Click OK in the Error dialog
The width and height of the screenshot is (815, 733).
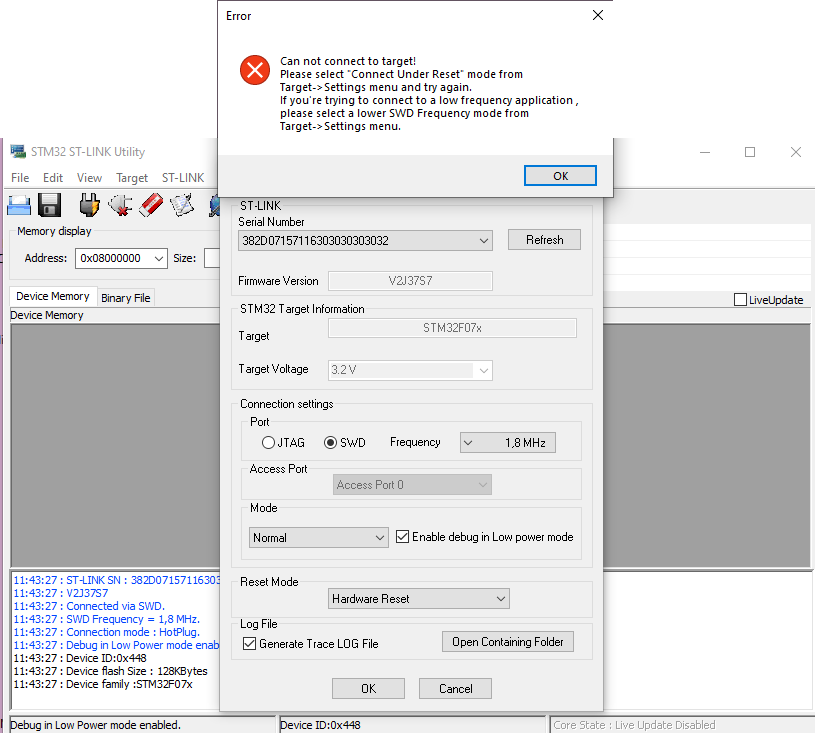point(560,176)
